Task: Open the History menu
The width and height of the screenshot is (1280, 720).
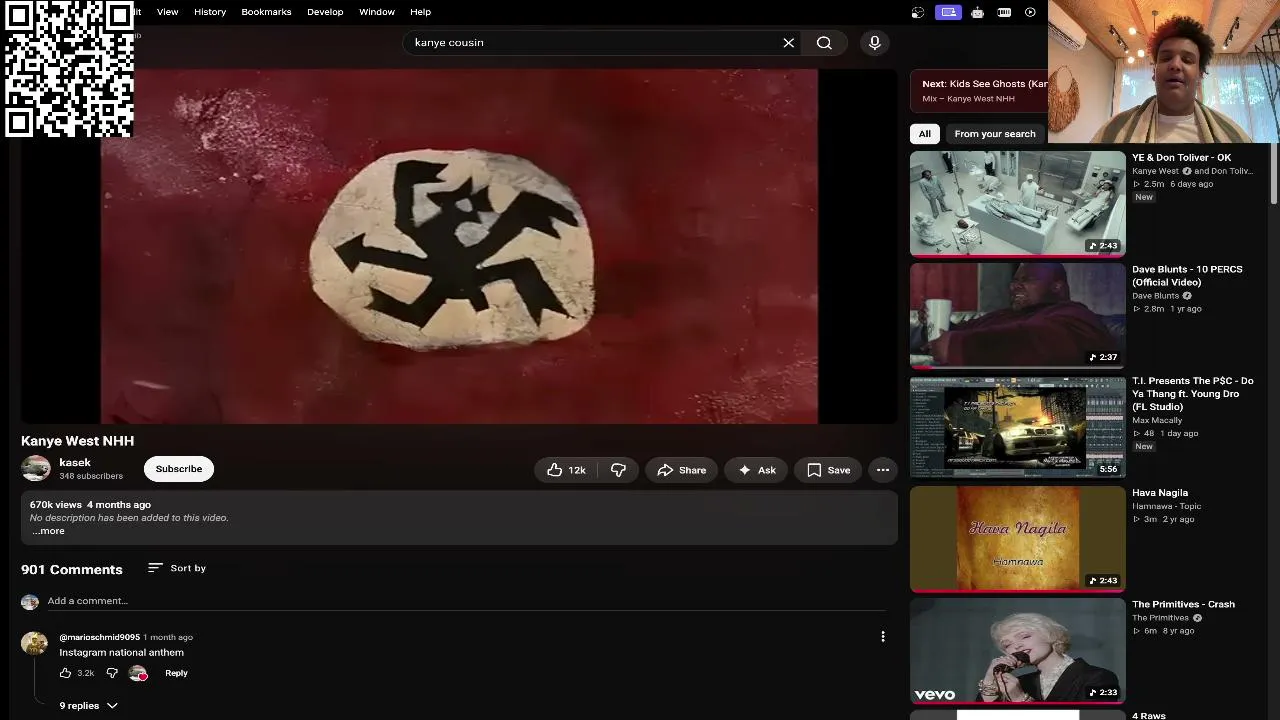Action: tap(210, 12)
